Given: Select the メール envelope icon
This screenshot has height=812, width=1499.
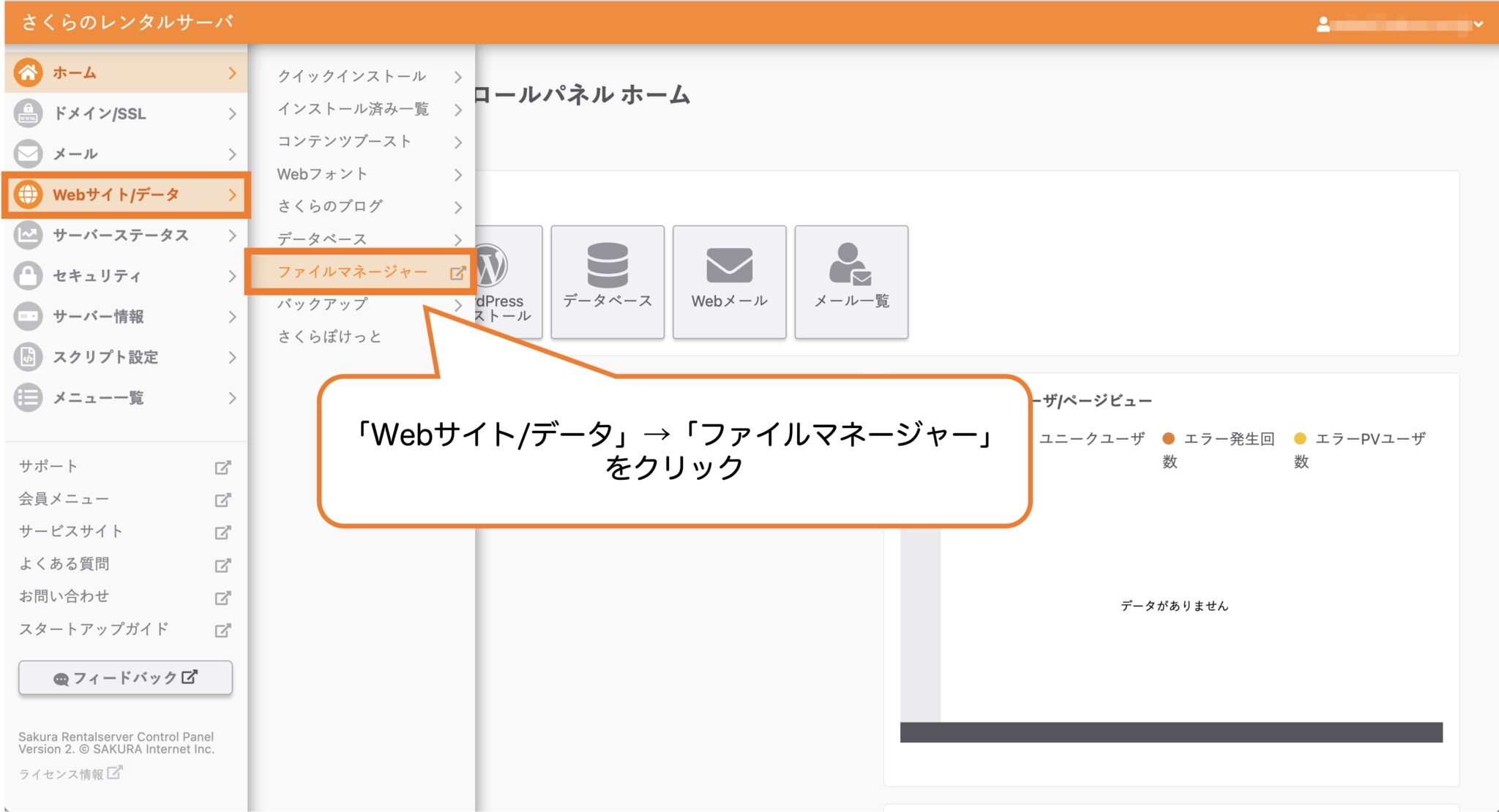Looking at the screenshot, I should [28, 154].
